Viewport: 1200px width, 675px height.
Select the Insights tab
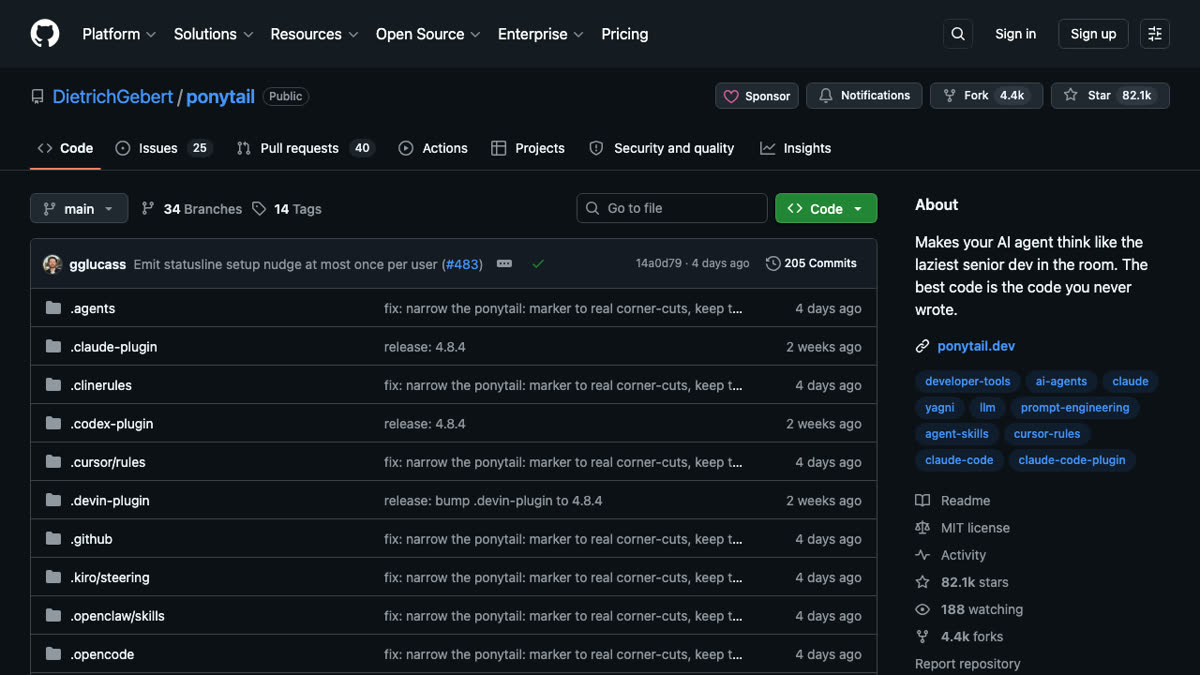pos(796,148)
